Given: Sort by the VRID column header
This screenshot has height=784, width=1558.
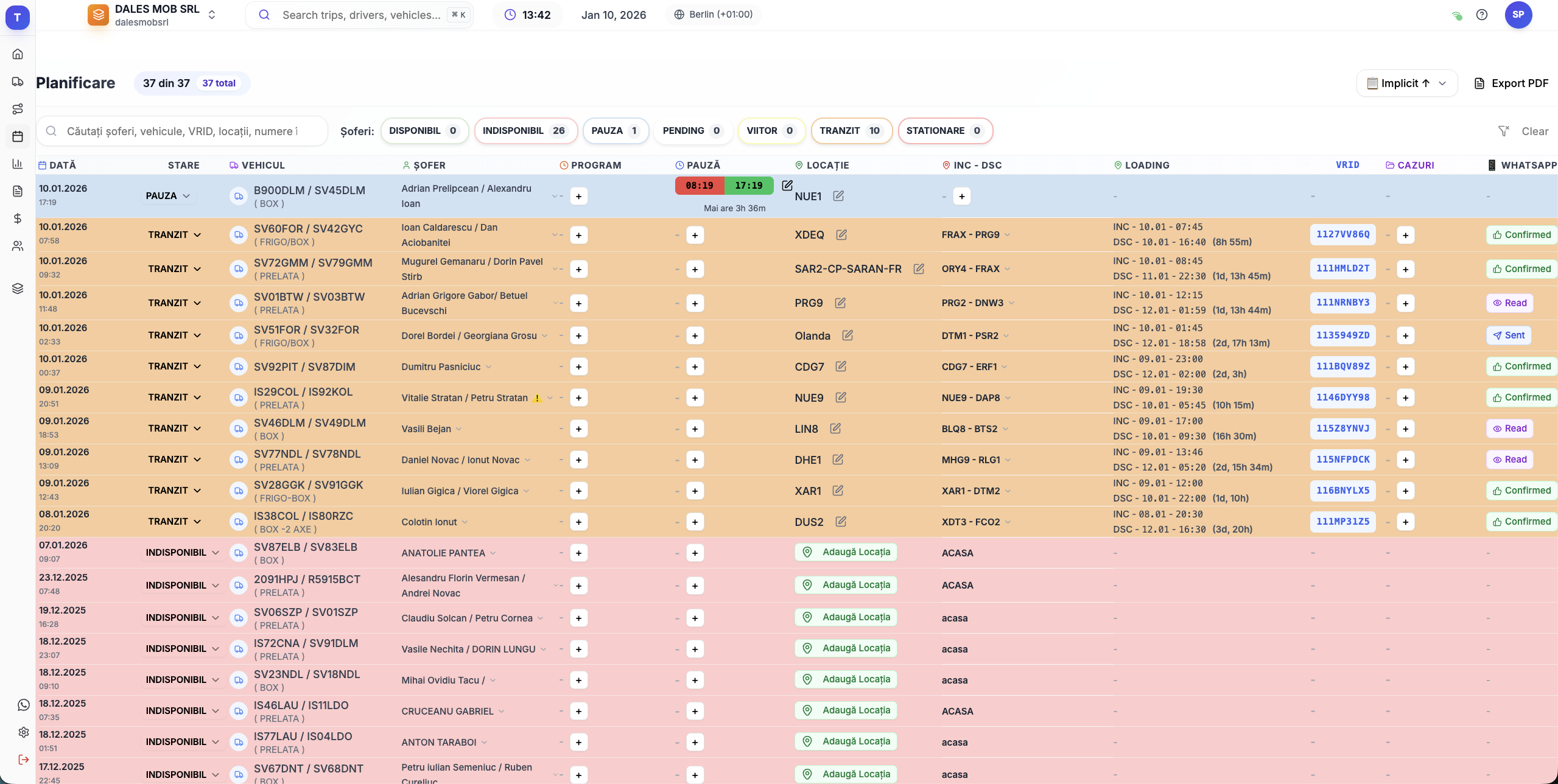Looking at the screenshot, I should [x=1347, y=165].
